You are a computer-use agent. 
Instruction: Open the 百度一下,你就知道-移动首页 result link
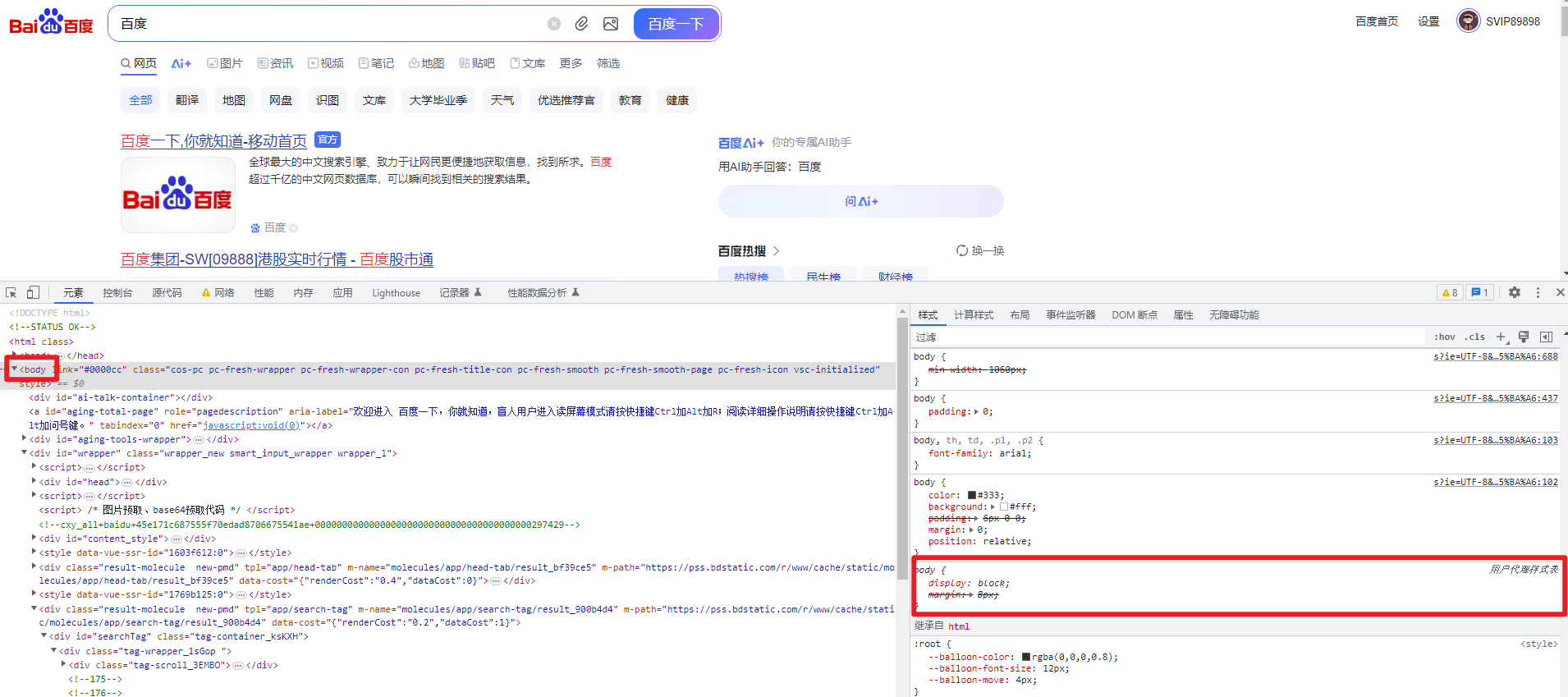click(213, 141)
